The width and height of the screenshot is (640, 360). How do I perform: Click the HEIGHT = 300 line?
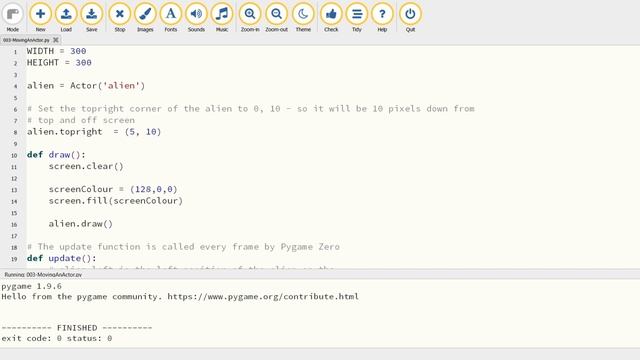(59, 62)
